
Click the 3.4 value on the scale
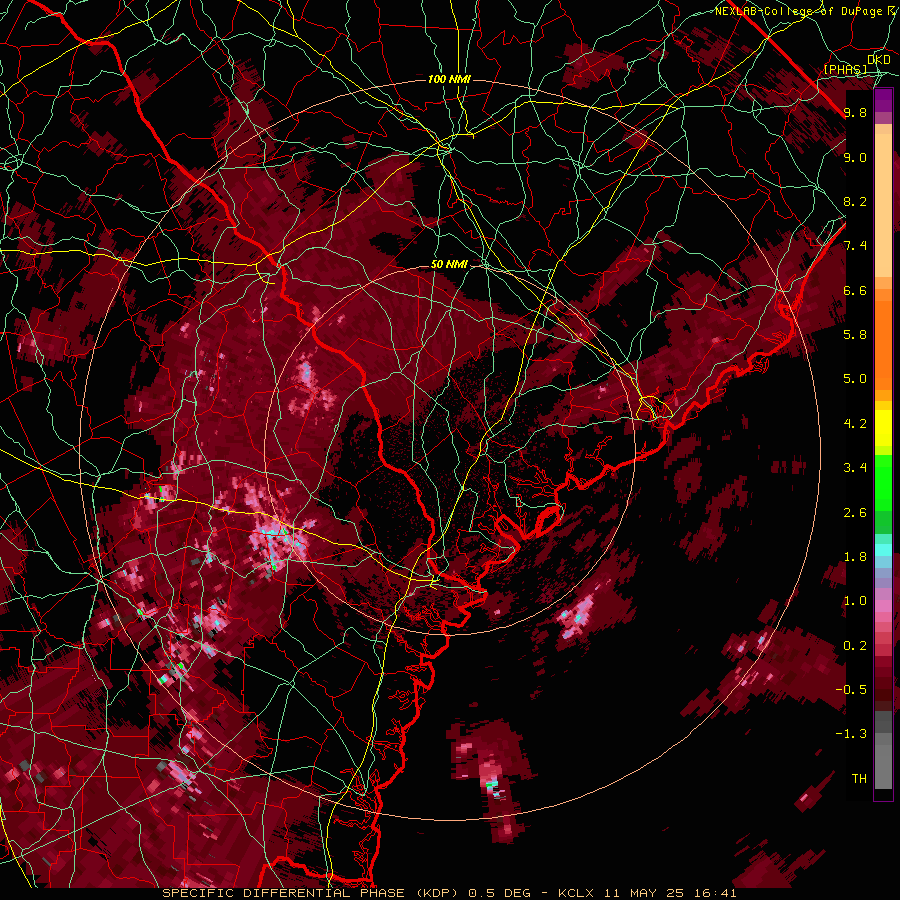pos(855,468)
